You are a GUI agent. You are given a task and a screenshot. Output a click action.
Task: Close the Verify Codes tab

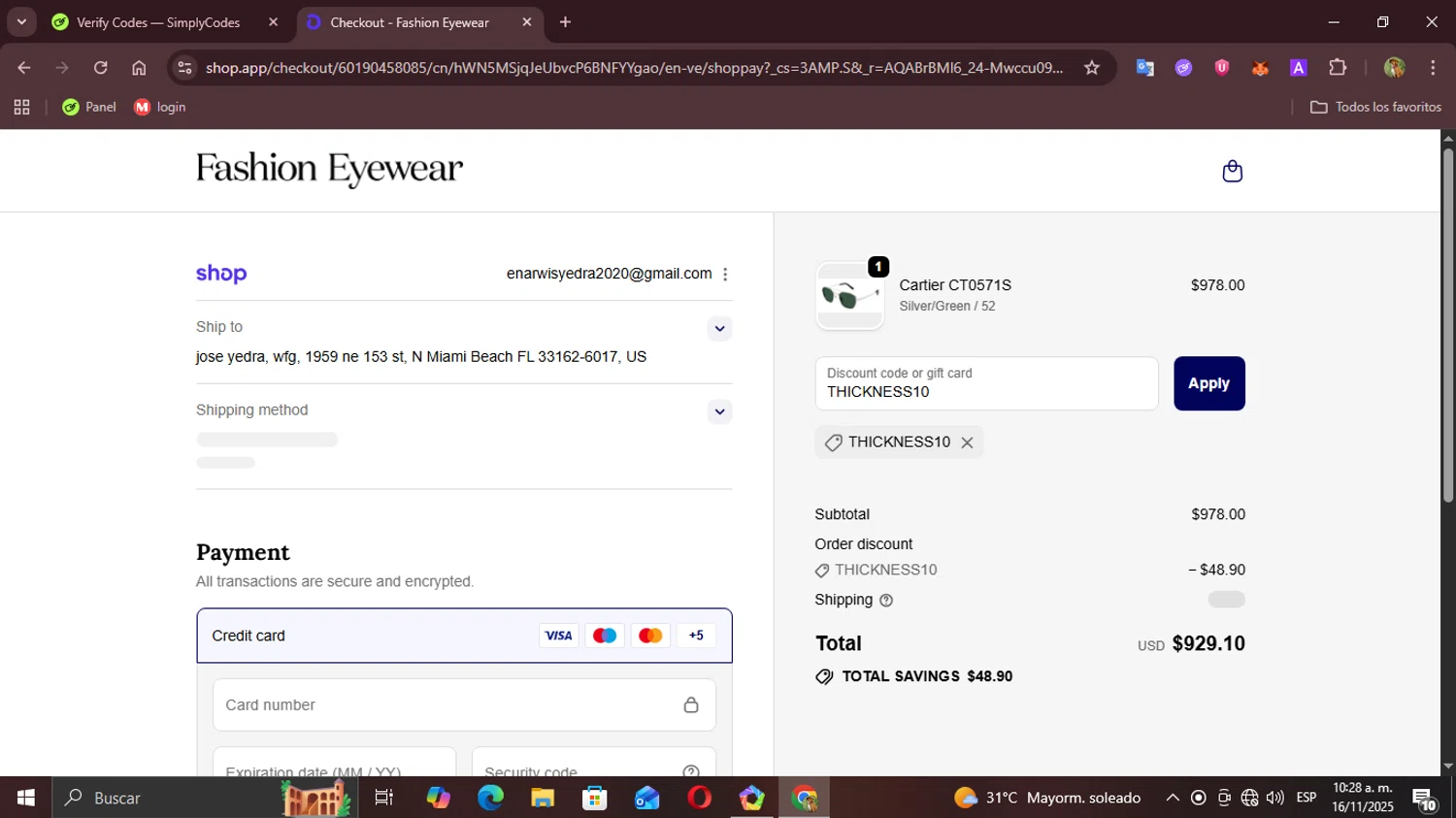(x=273, y=21)
